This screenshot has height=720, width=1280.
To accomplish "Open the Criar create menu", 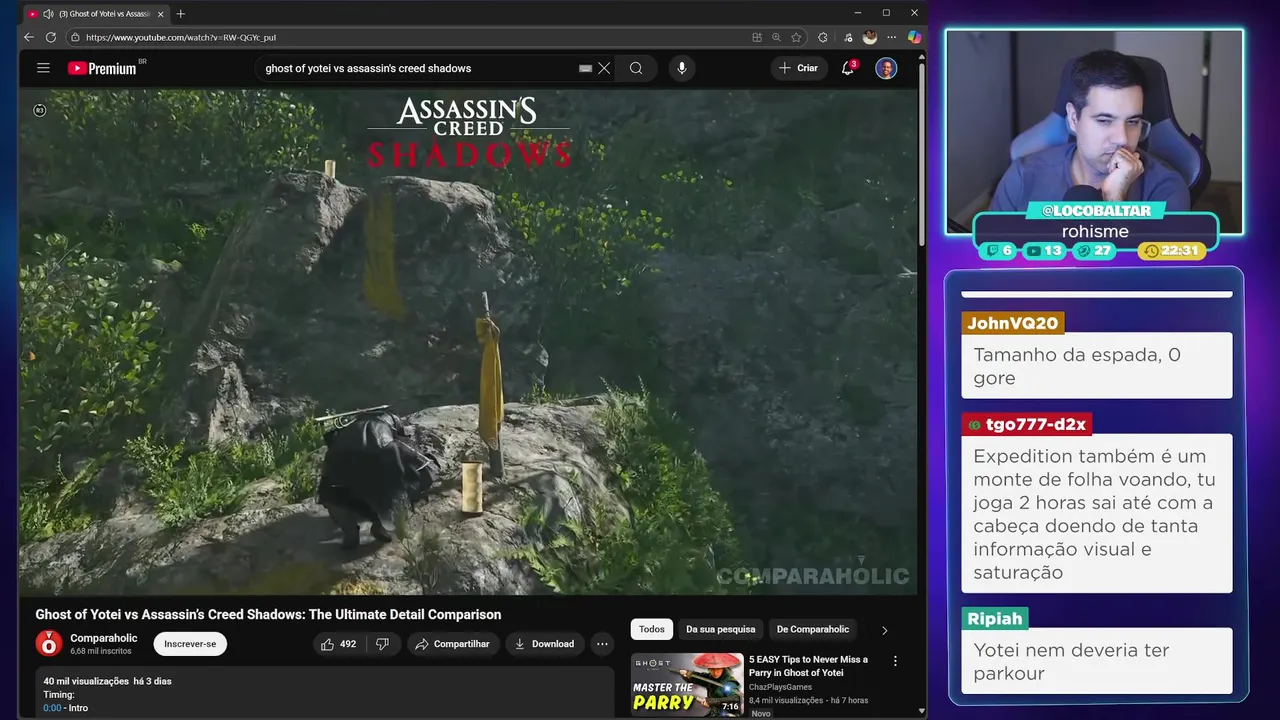I will [799, 68].
